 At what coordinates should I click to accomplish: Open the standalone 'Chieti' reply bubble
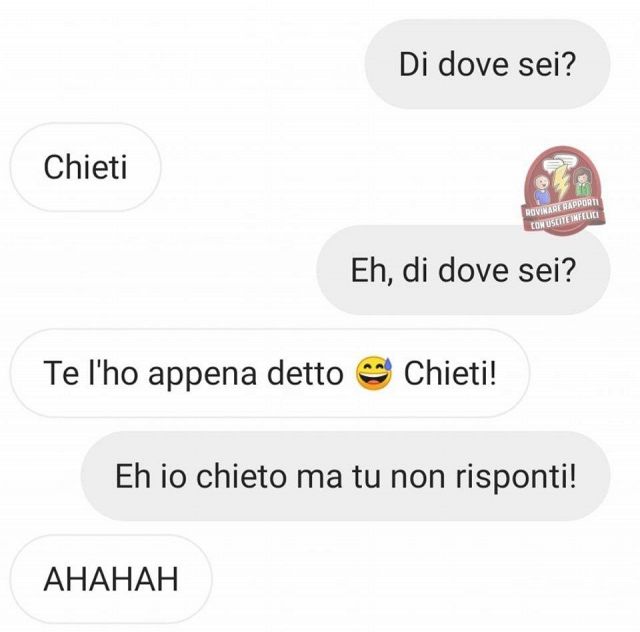pyautogui.click(x=85, y=167)
